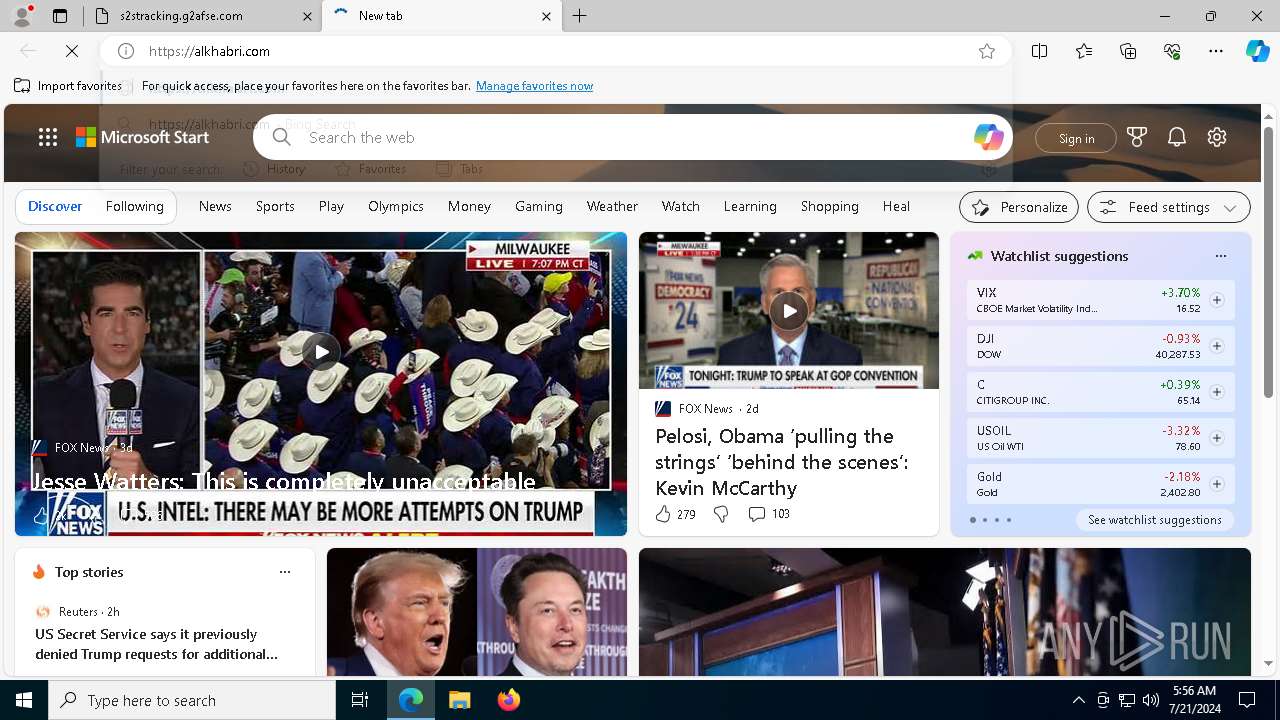The height and width of the screenshot is (720, 1280).
Task: Open Copilot sidebar icon
Action: [1257, 51]
